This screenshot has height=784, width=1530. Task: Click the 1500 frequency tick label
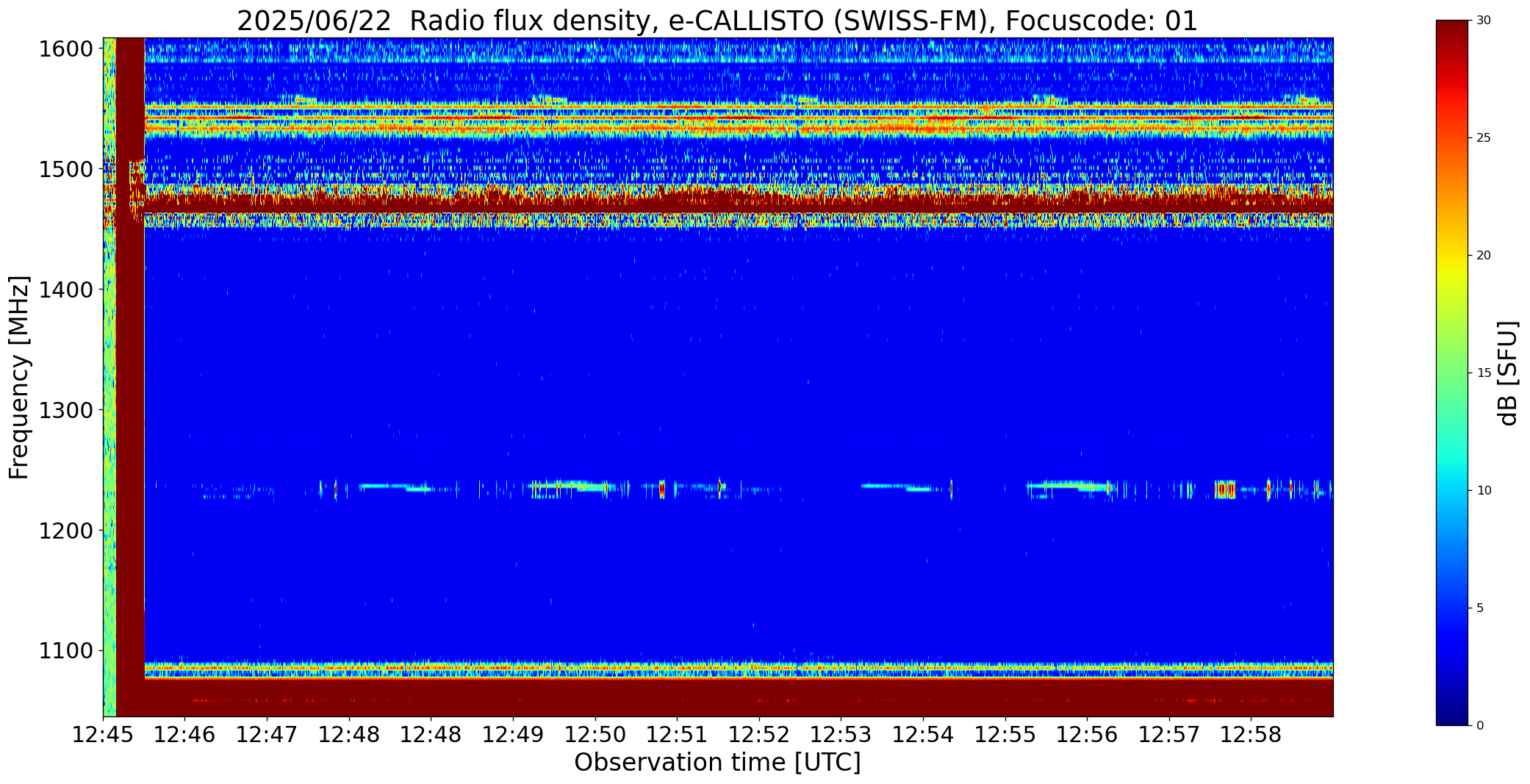(x=66, y=170)
